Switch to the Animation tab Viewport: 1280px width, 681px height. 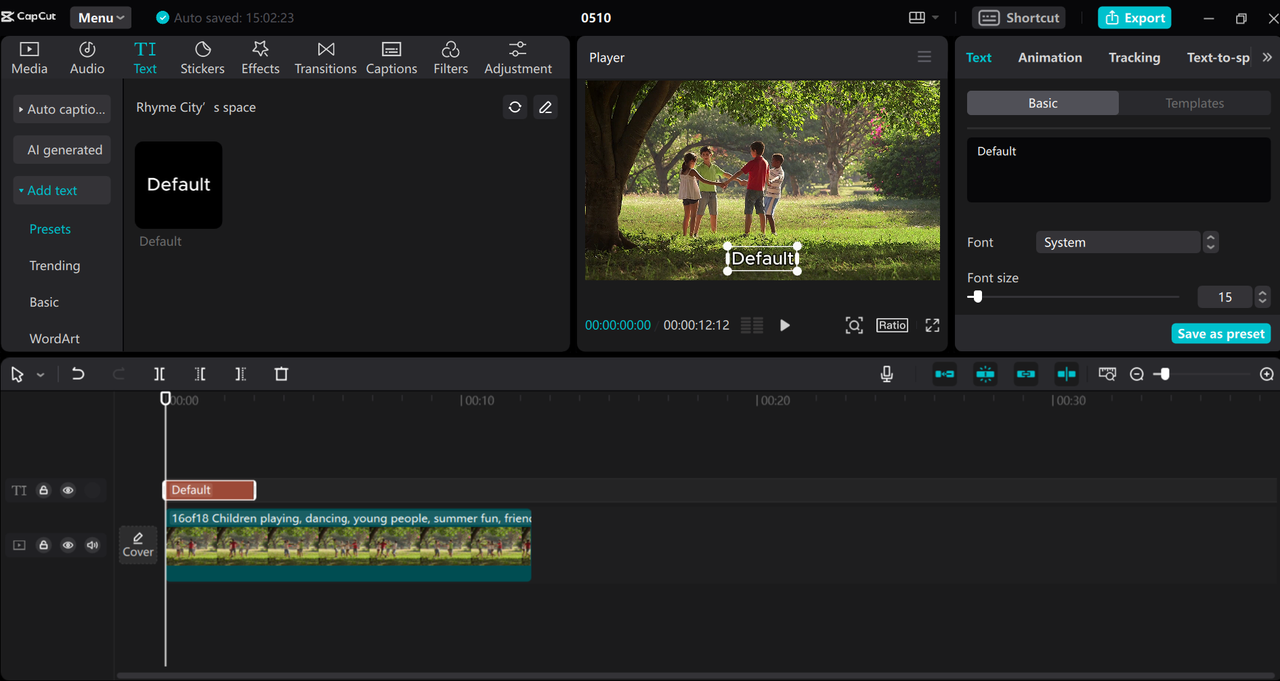1049,58
